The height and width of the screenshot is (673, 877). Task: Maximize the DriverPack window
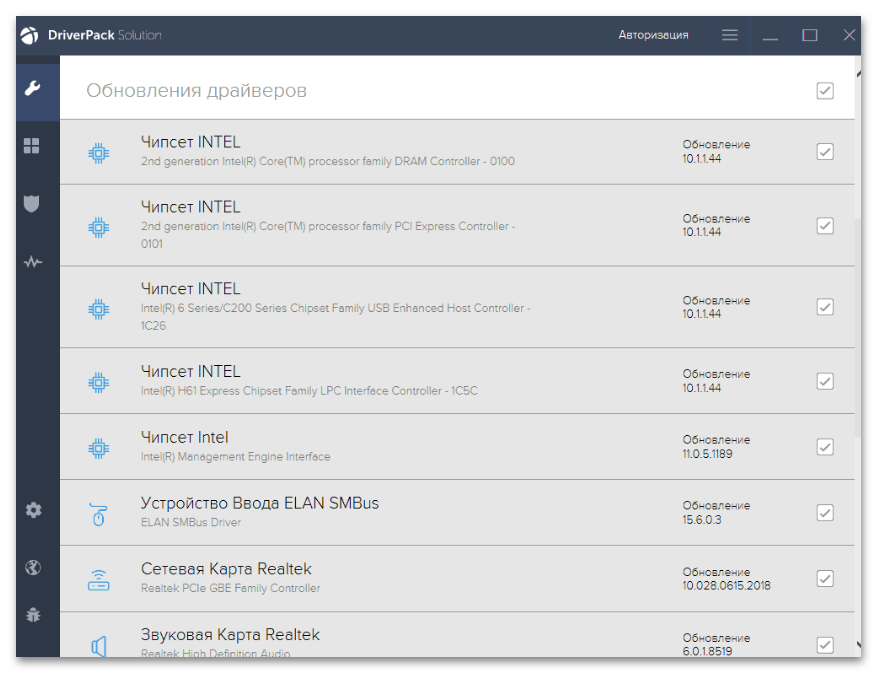[809, 35]
